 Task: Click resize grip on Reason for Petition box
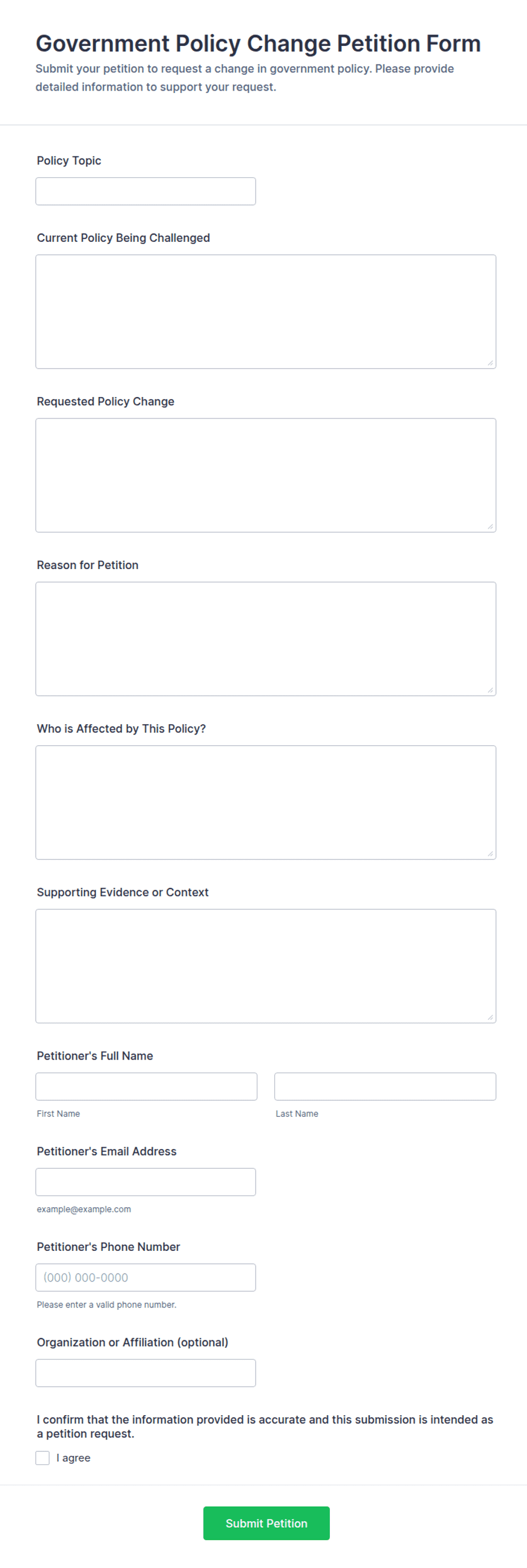pyautogui.click(x=490, y=690)
